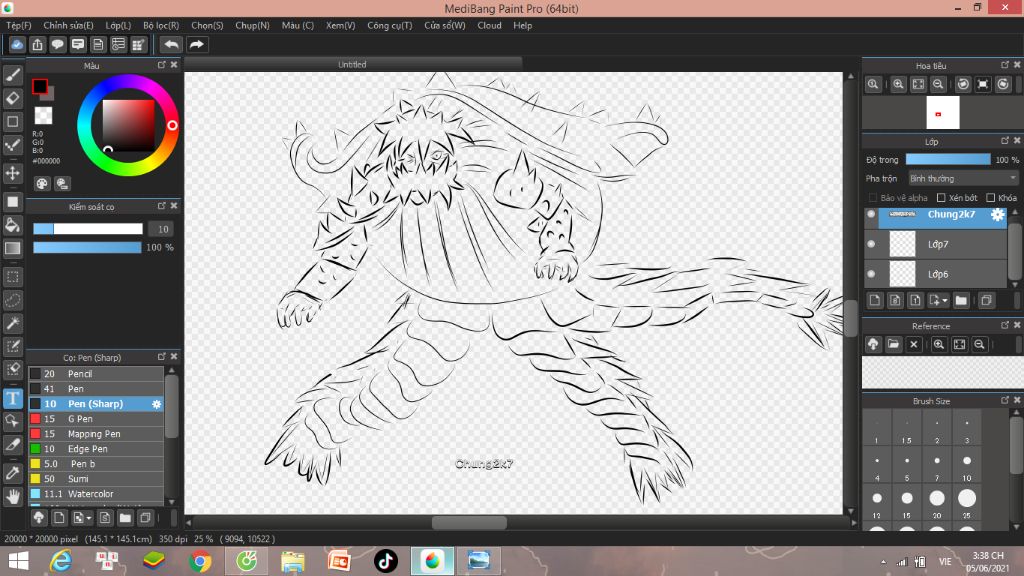Open settings gear of Chung2k7 layer

997,214
